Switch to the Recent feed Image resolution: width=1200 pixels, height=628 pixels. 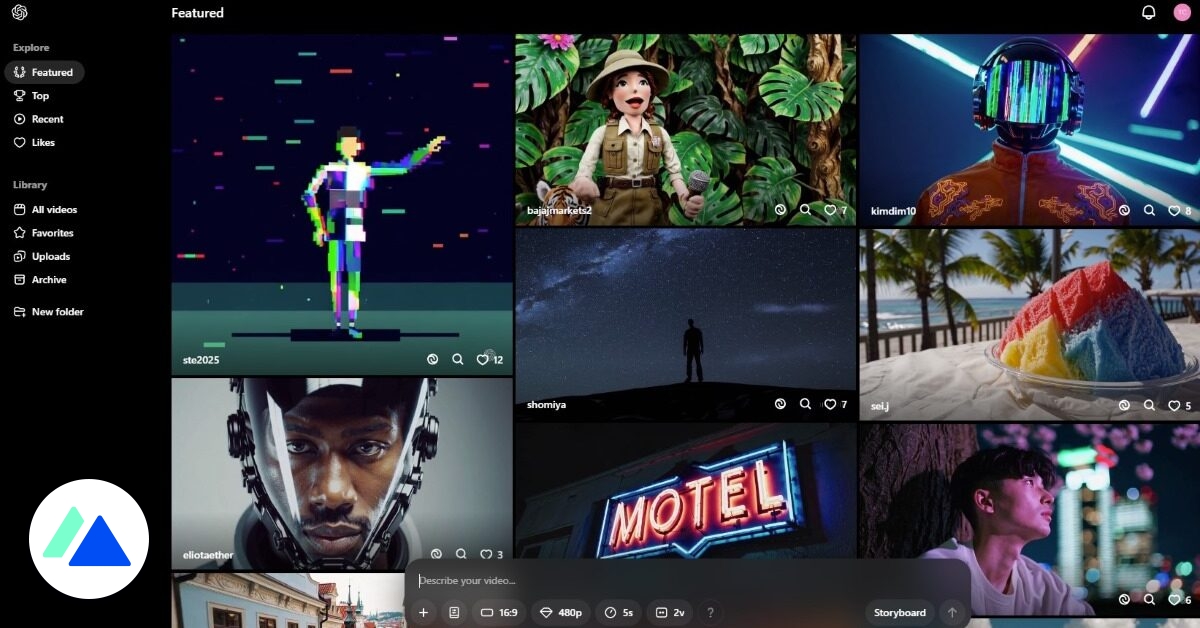coord(45,118)
